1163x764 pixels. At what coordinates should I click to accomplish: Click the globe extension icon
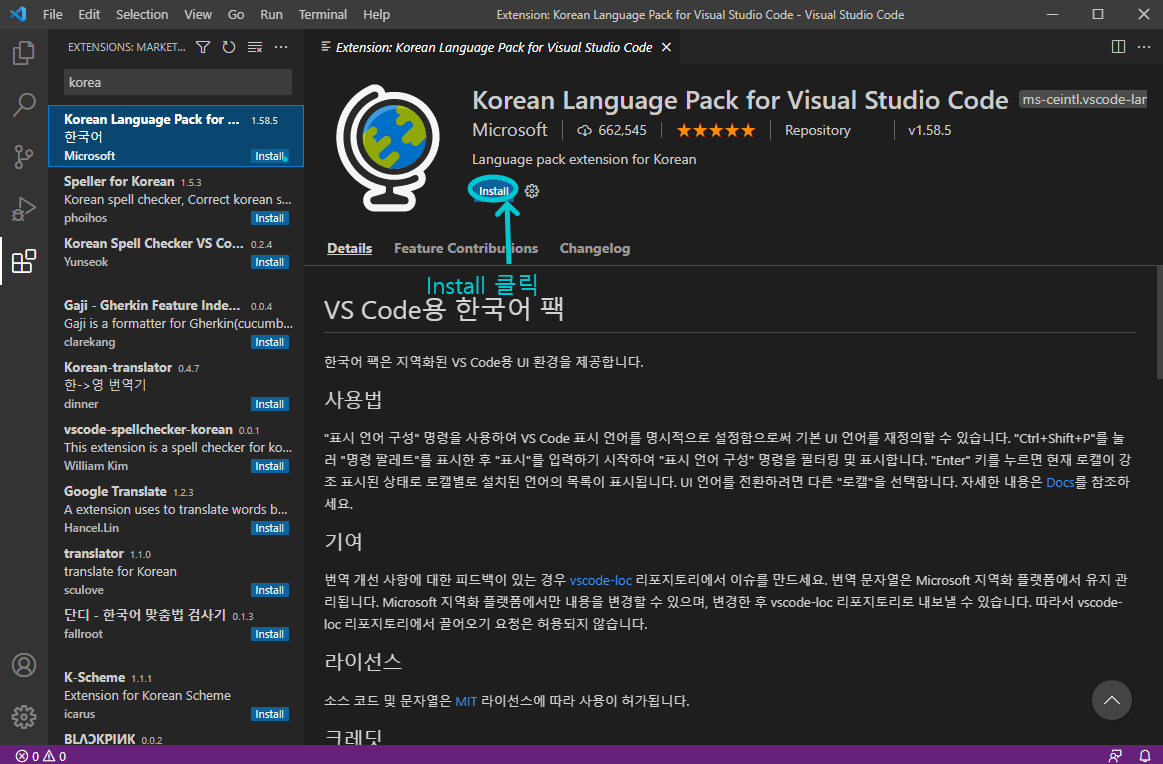tap(386, 148)
